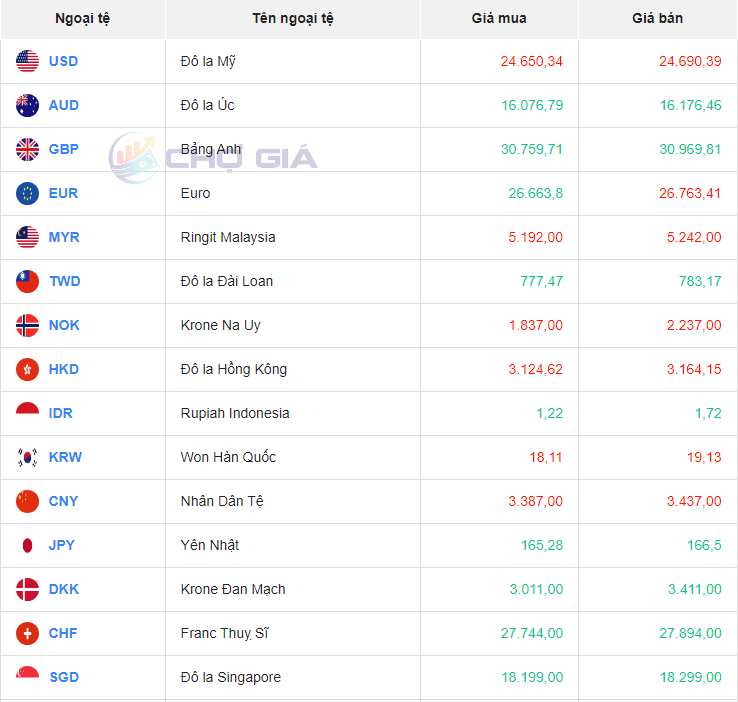This screenshot has width=738, height=702.
Task: Select the CNY currency code link
Action: click(x=63, y=501)
